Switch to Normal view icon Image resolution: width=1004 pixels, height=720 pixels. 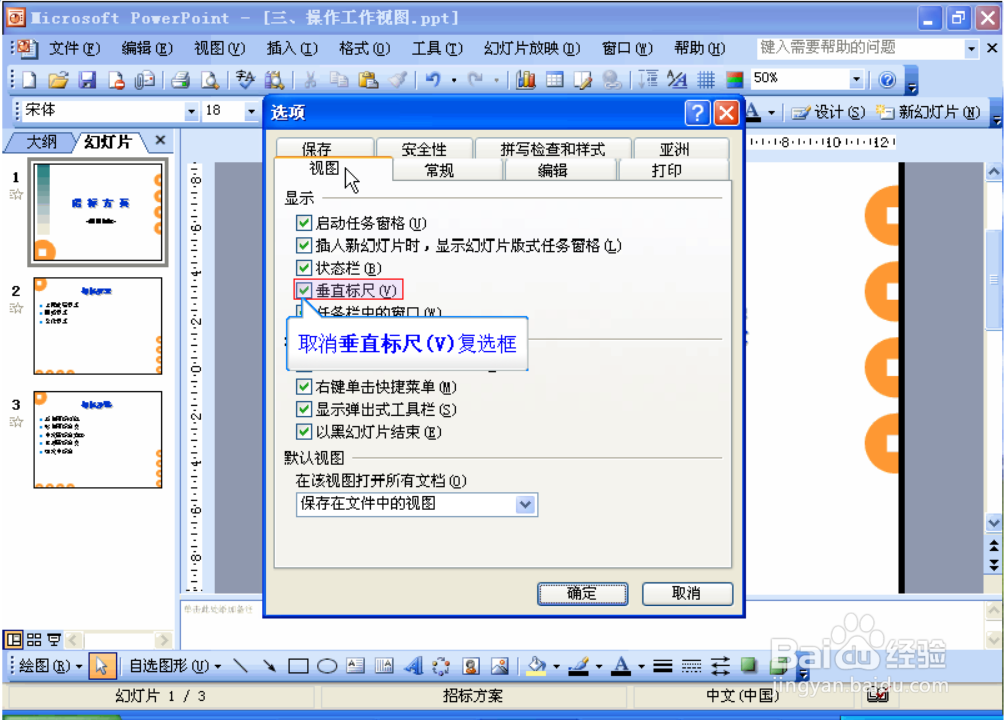click(x=13, y=639)
